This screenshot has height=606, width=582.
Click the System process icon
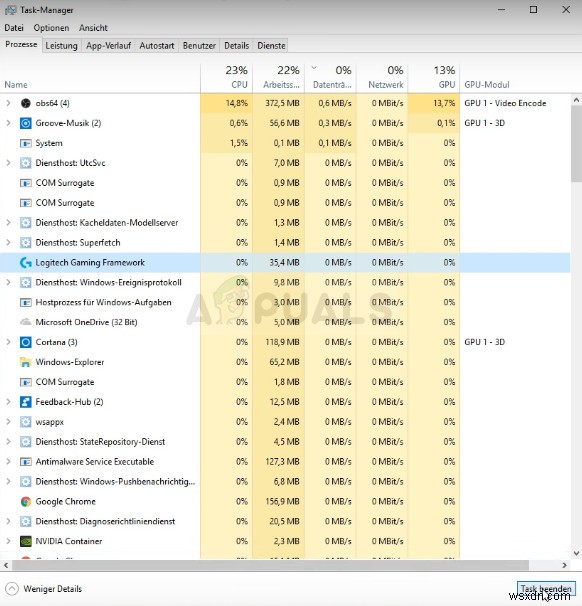pyautogui.click(x=26, y=143)
